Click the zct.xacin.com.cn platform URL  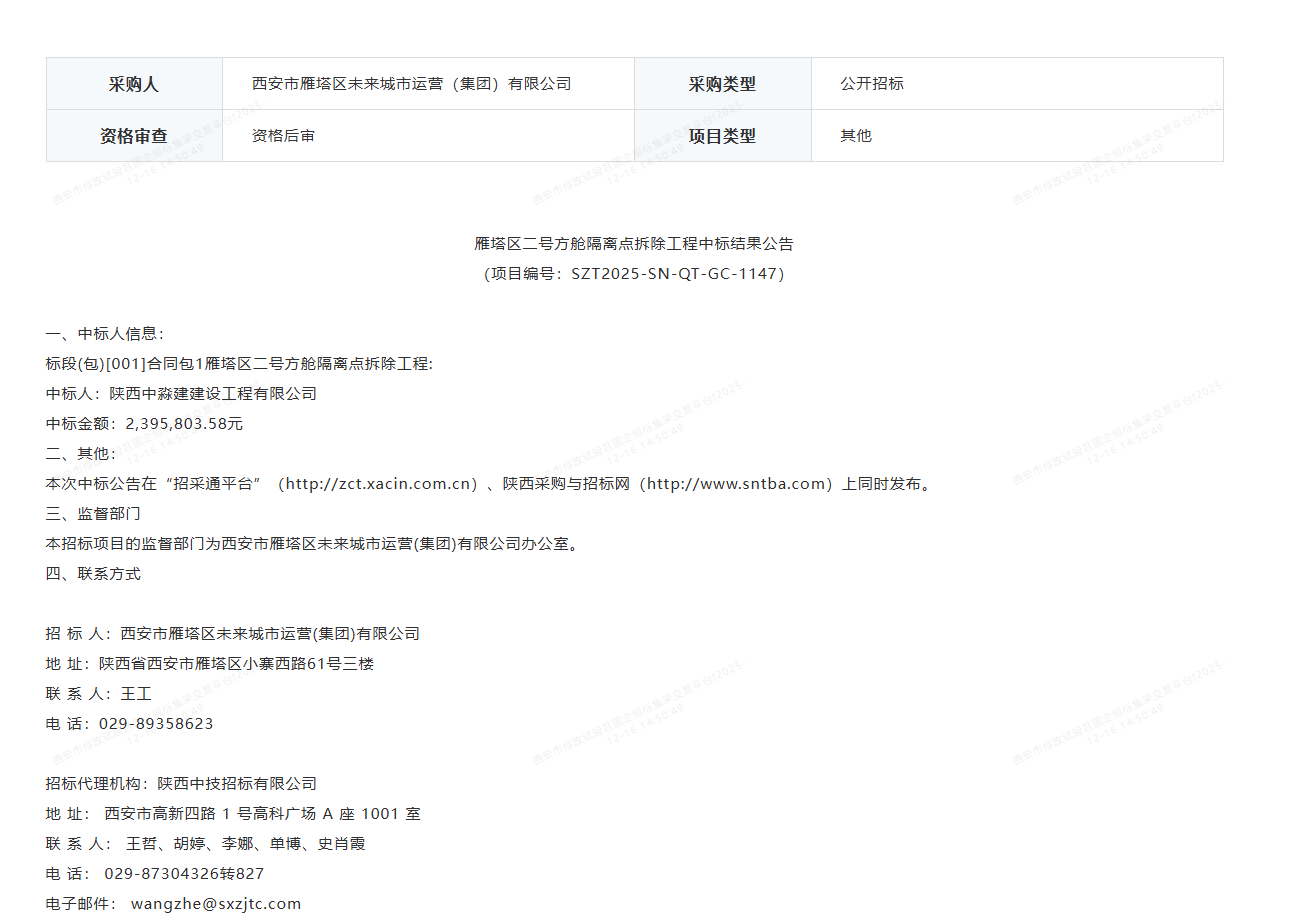point(379,484)
